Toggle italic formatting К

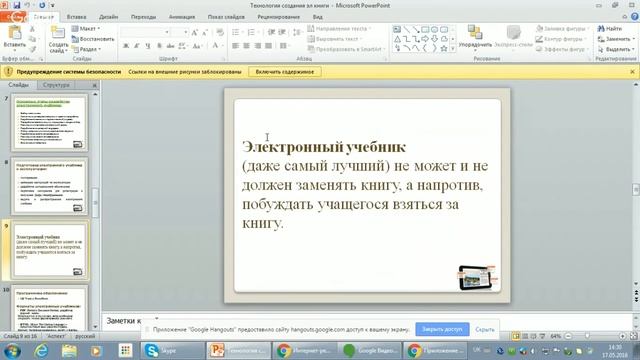coord(137,46)
